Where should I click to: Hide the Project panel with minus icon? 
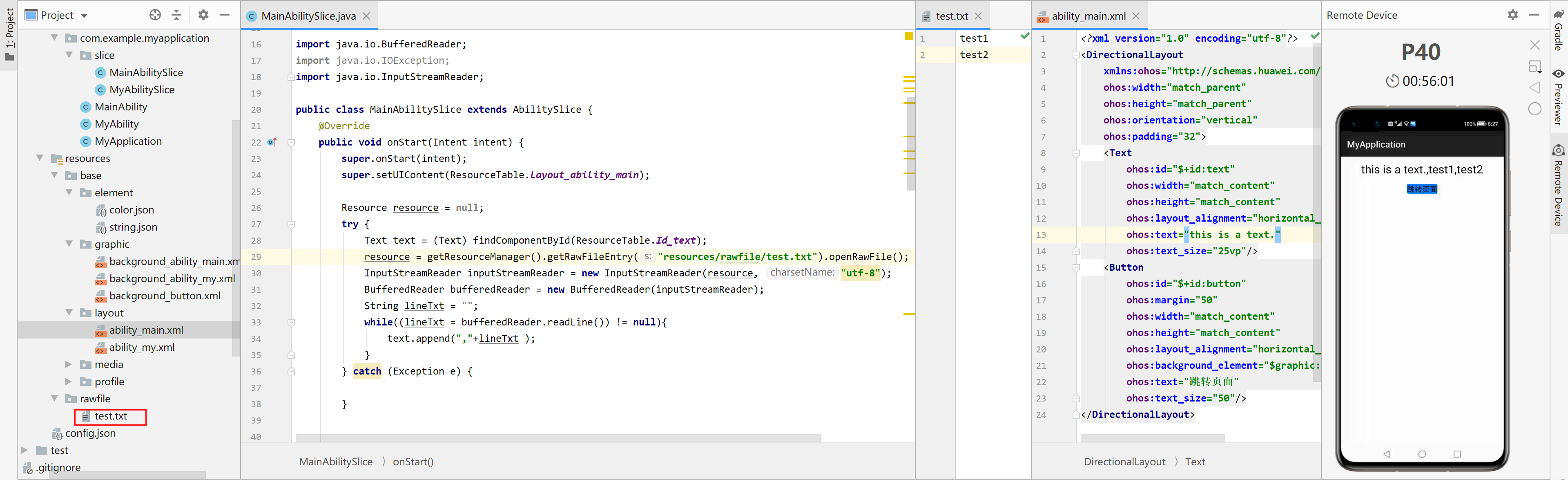click(x=225, y=15)
